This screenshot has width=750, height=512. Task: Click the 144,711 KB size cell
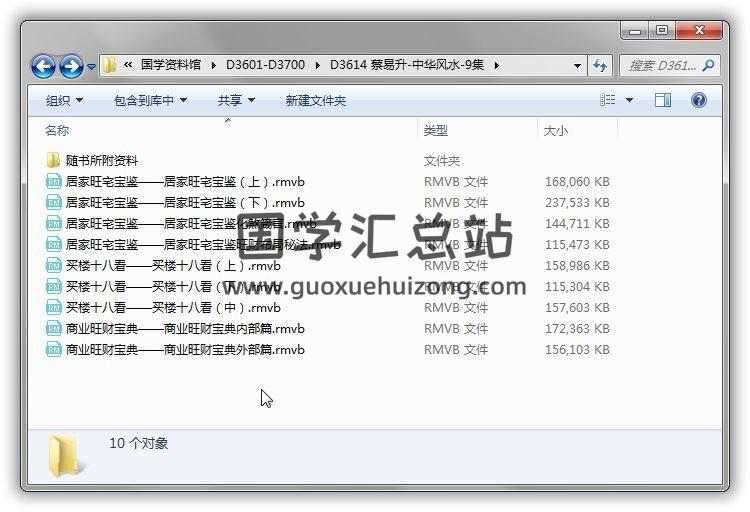577,224
